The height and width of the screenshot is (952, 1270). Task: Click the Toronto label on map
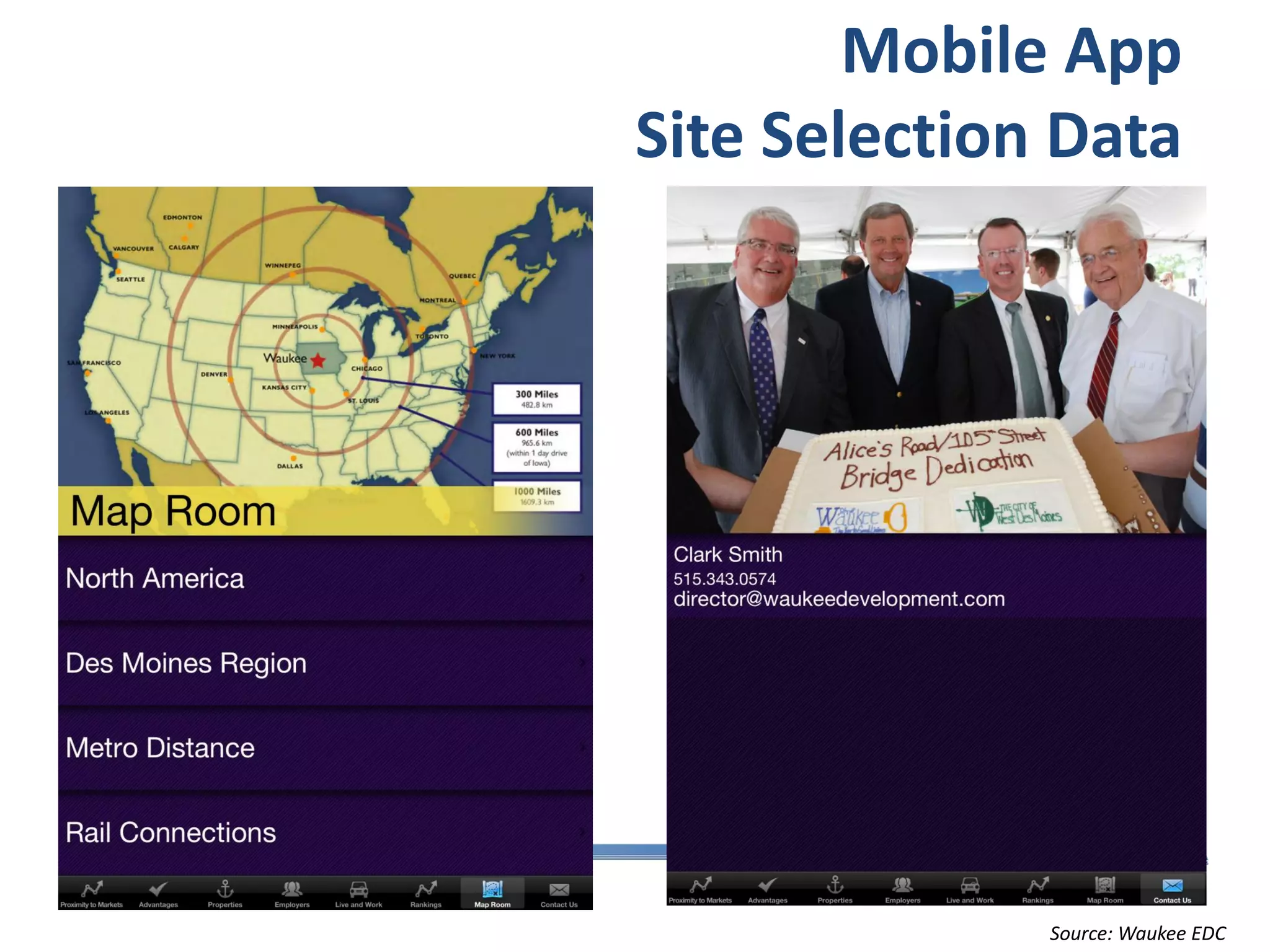[x=432, y=336]
